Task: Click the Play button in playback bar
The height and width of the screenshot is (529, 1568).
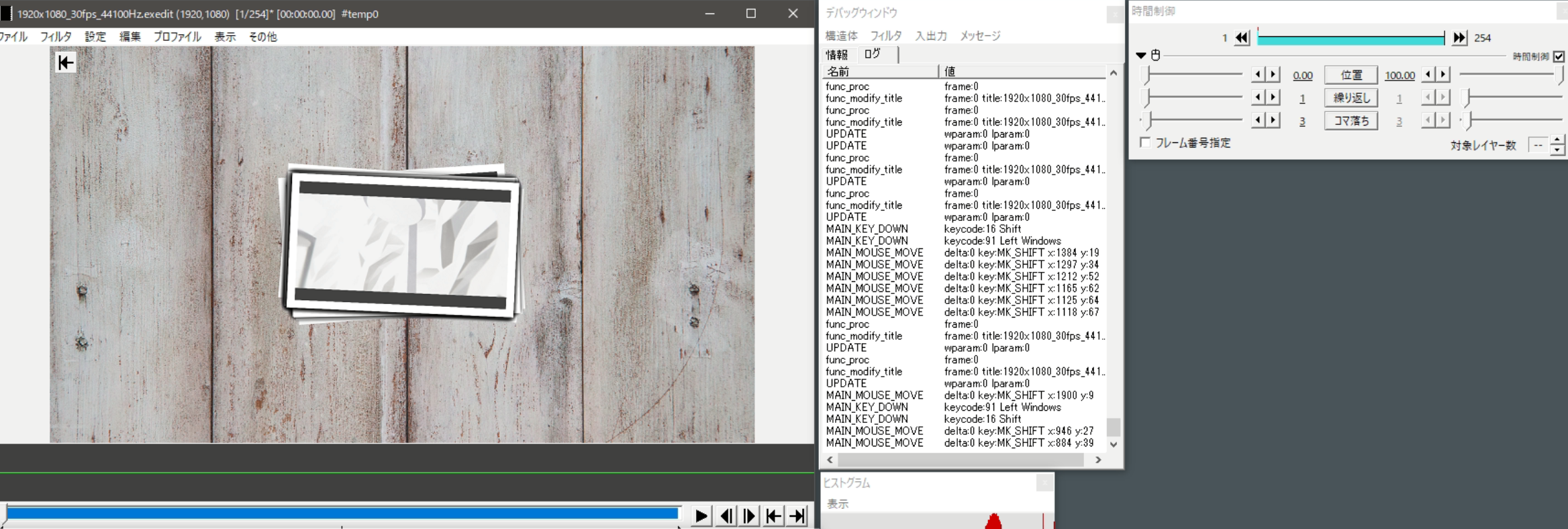Action: point(701,516)
